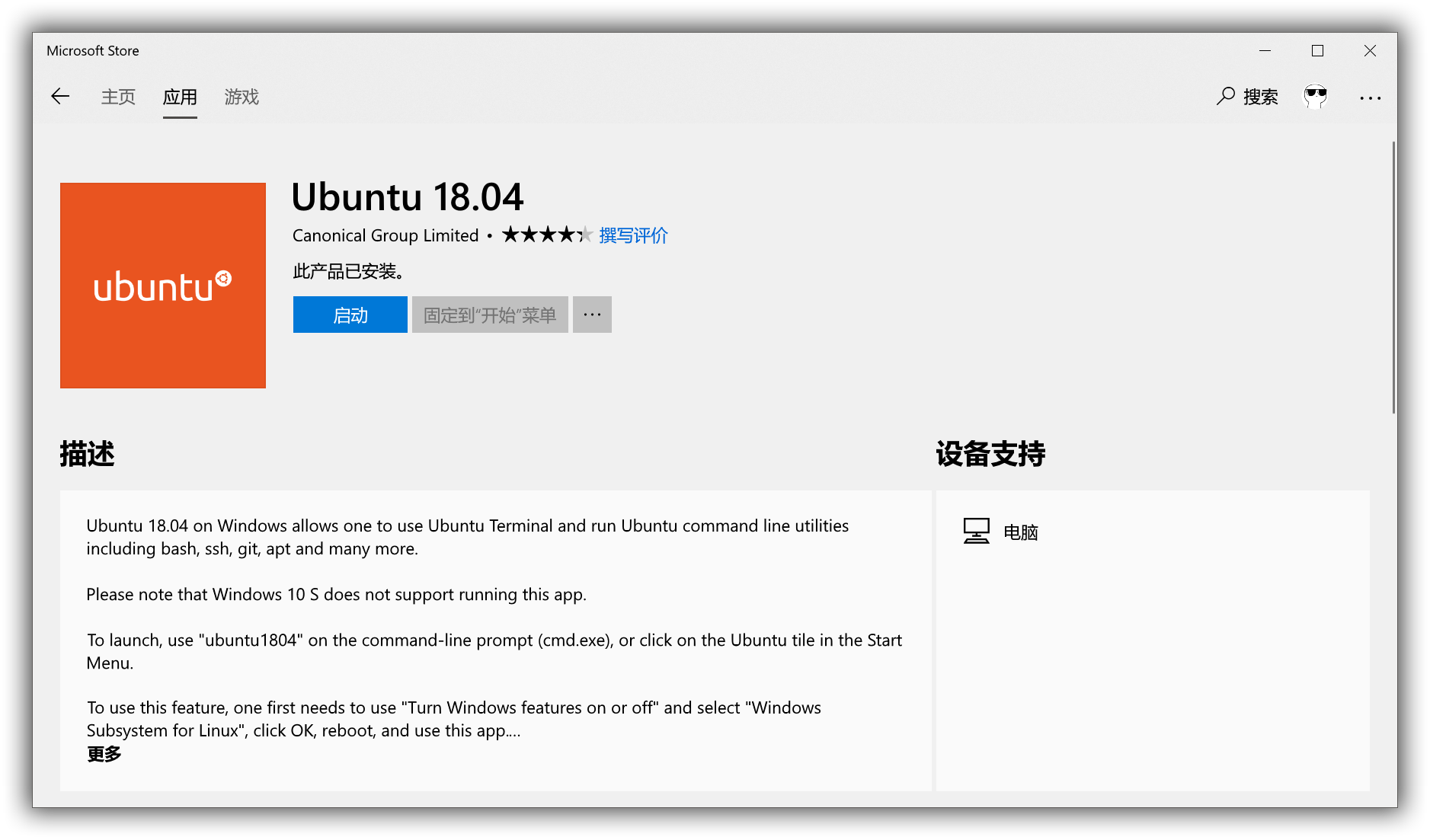1430x840 pixels.
Task: Select the 应用 tab
Action: point(180,97)
